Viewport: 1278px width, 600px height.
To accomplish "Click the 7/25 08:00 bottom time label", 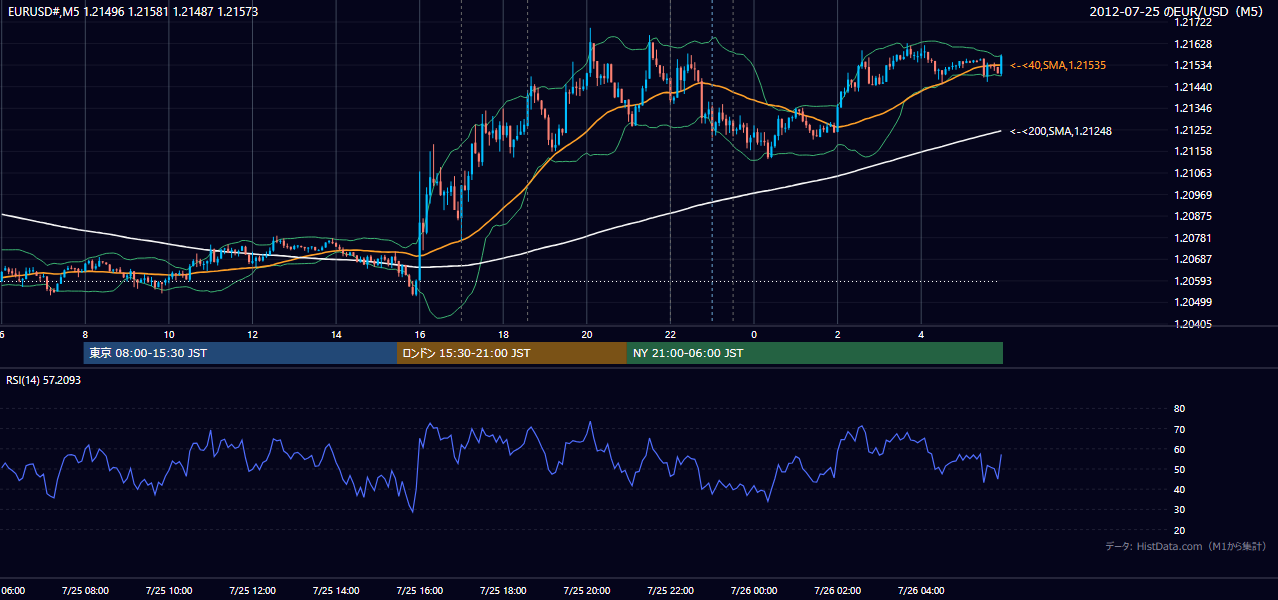I will [85, 590].
